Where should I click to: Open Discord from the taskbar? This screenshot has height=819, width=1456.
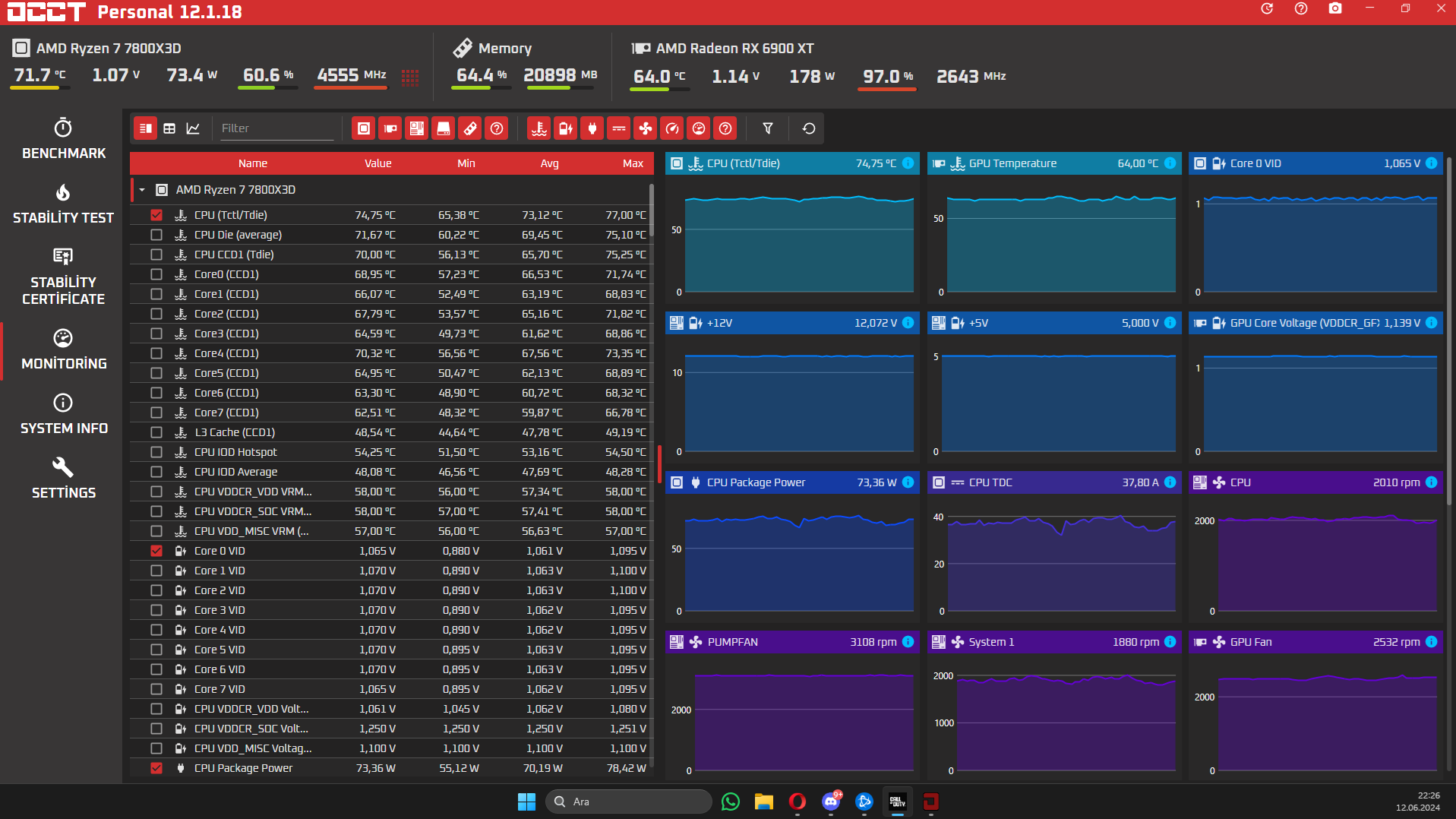tap(831, 802)
